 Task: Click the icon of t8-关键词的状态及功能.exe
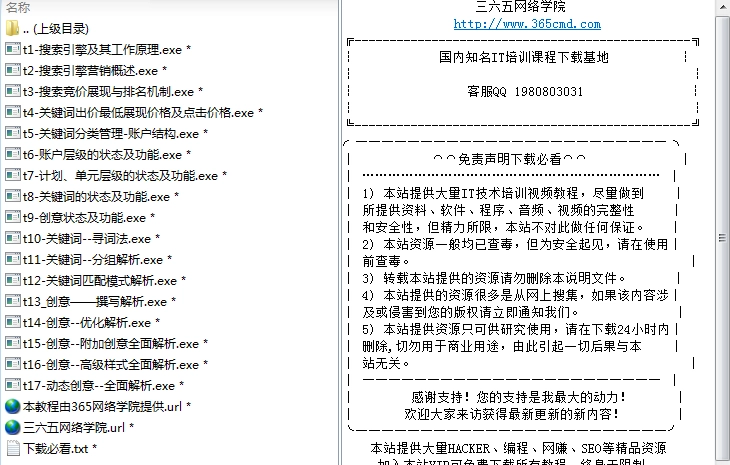pos(13,196)
